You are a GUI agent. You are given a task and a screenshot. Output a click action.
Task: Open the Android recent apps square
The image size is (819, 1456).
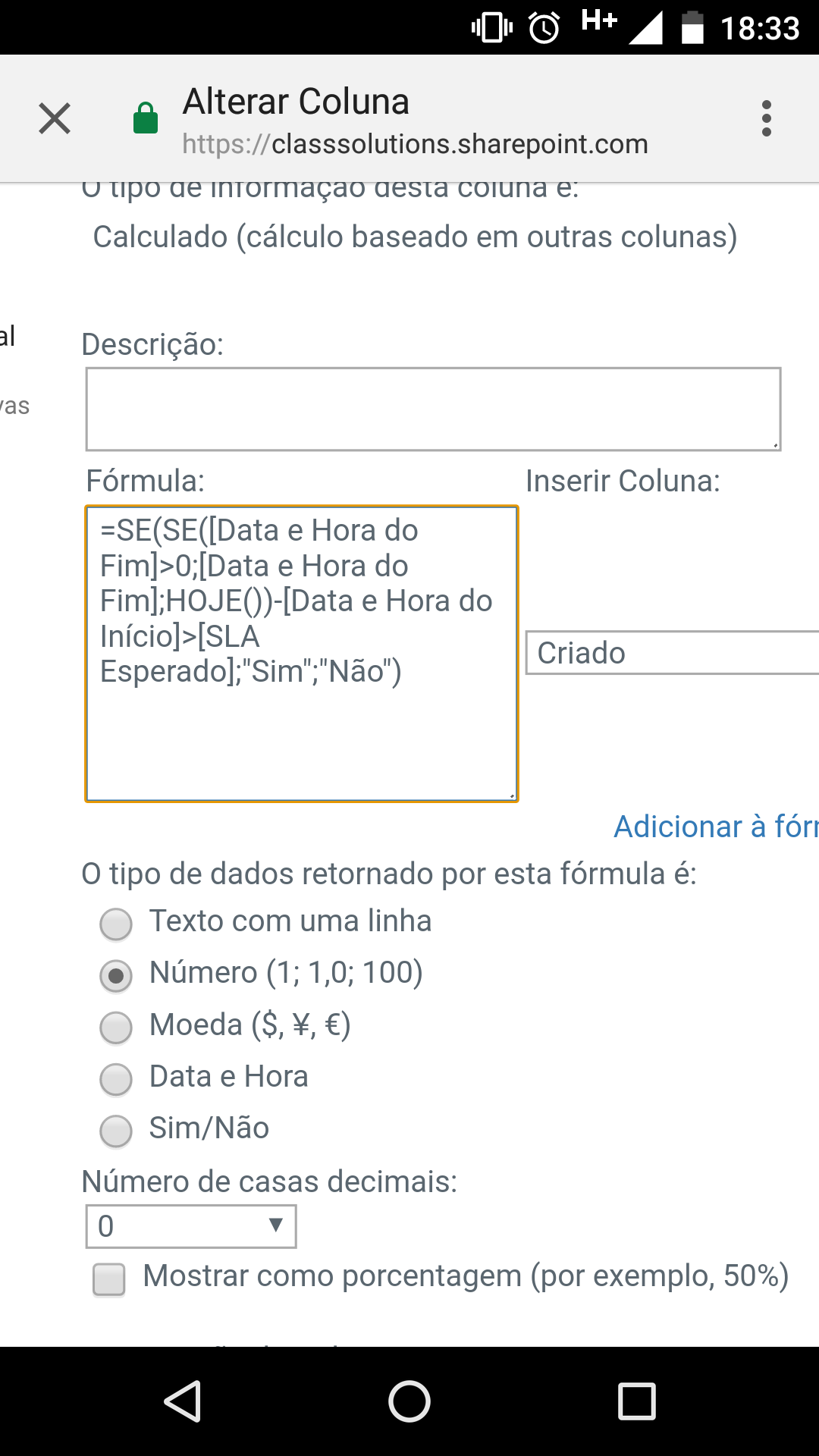(637, 1401)
